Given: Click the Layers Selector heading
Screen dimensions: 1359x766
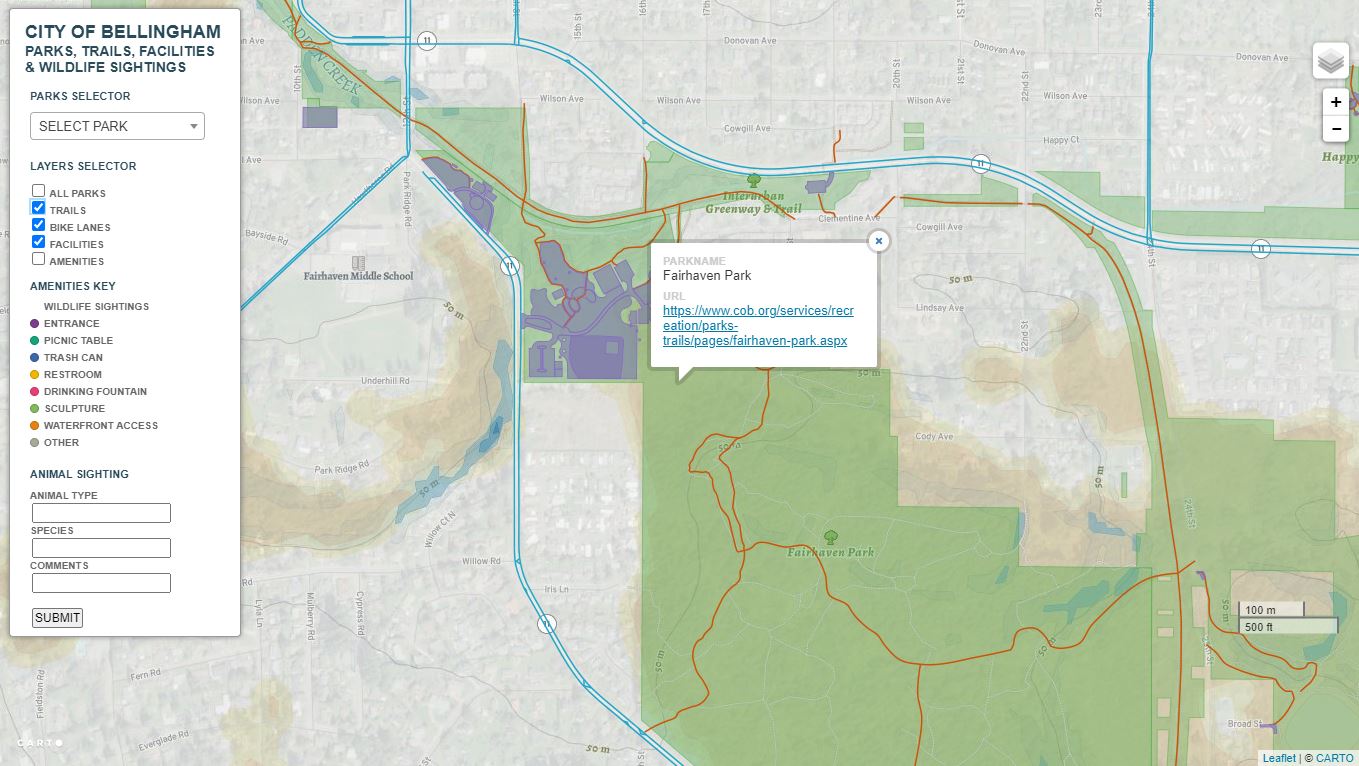Looking at the screenshot, I should (x=83, y=167).
